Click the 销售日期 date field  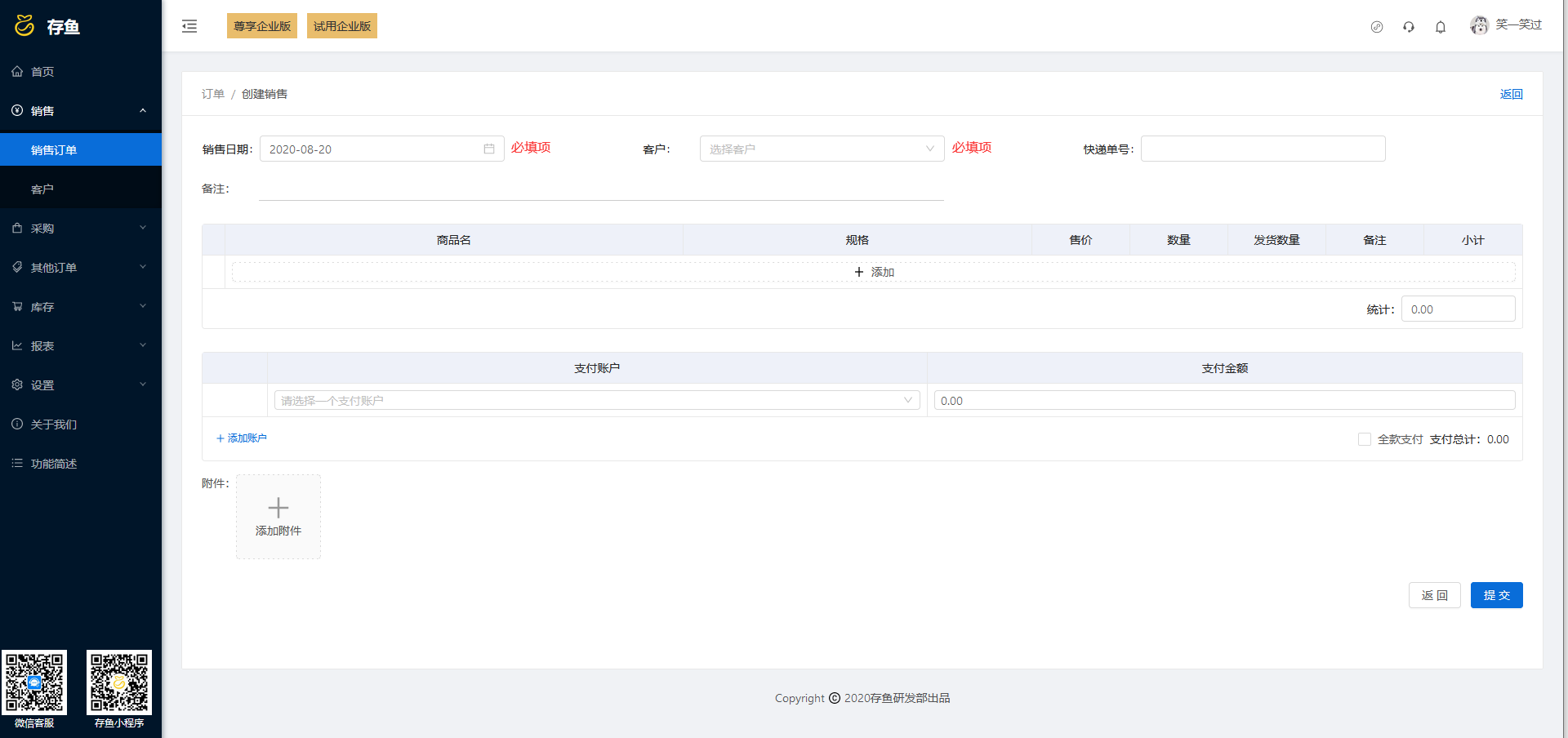point(381,149)
